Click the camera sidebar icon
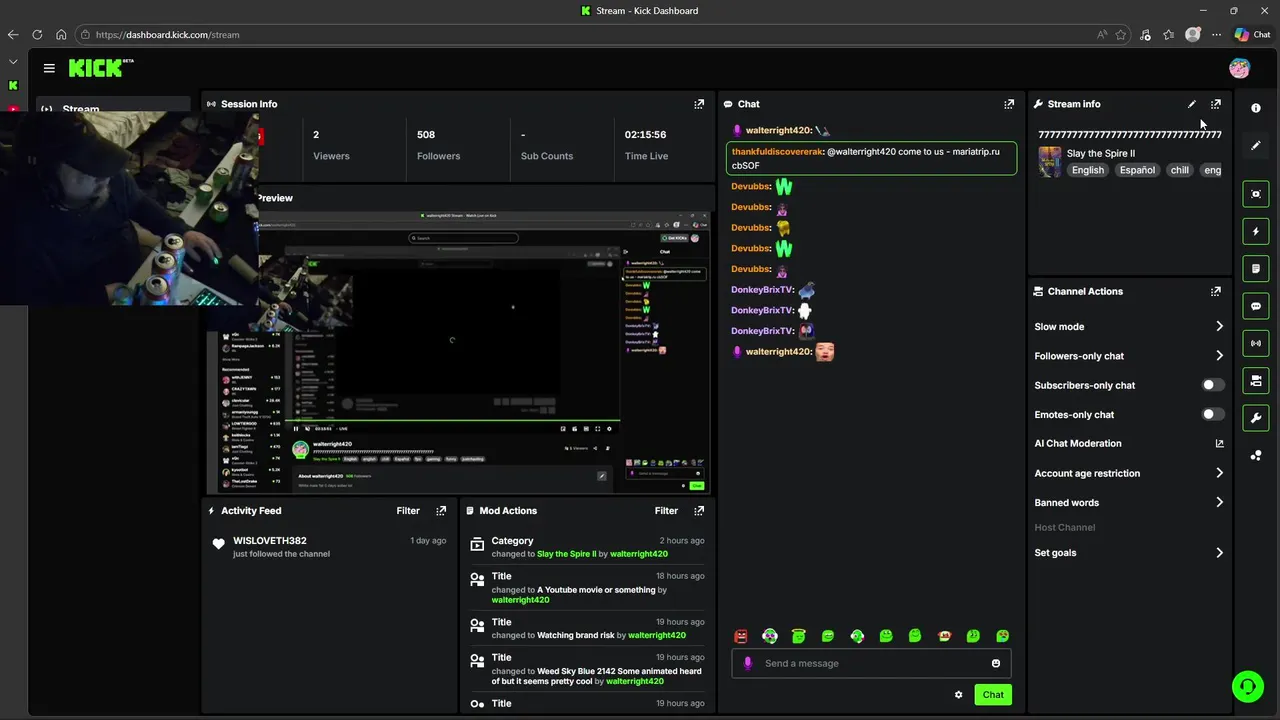 point(1256,381)
